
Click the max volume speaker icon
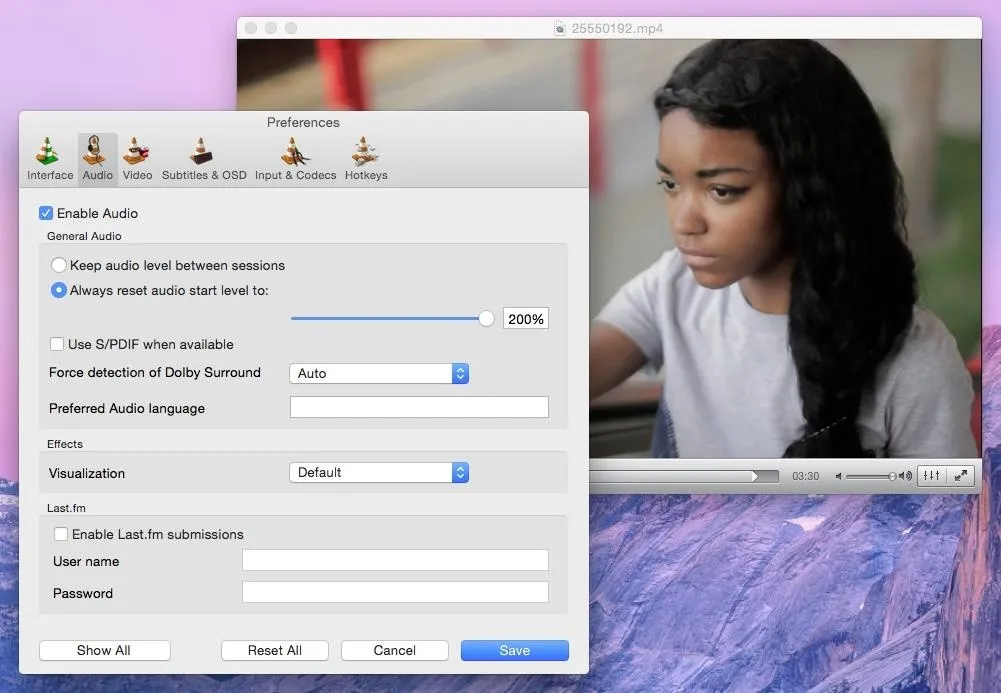click(905, 476)
